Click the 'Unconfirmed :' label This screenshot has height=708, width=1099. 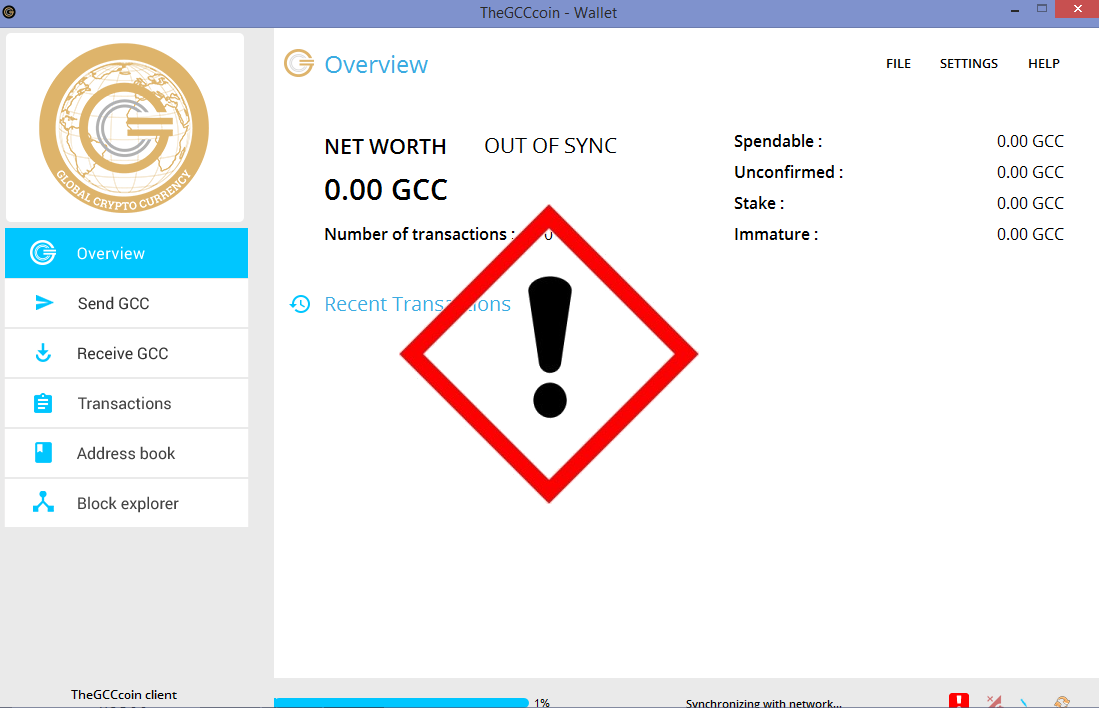789,172
